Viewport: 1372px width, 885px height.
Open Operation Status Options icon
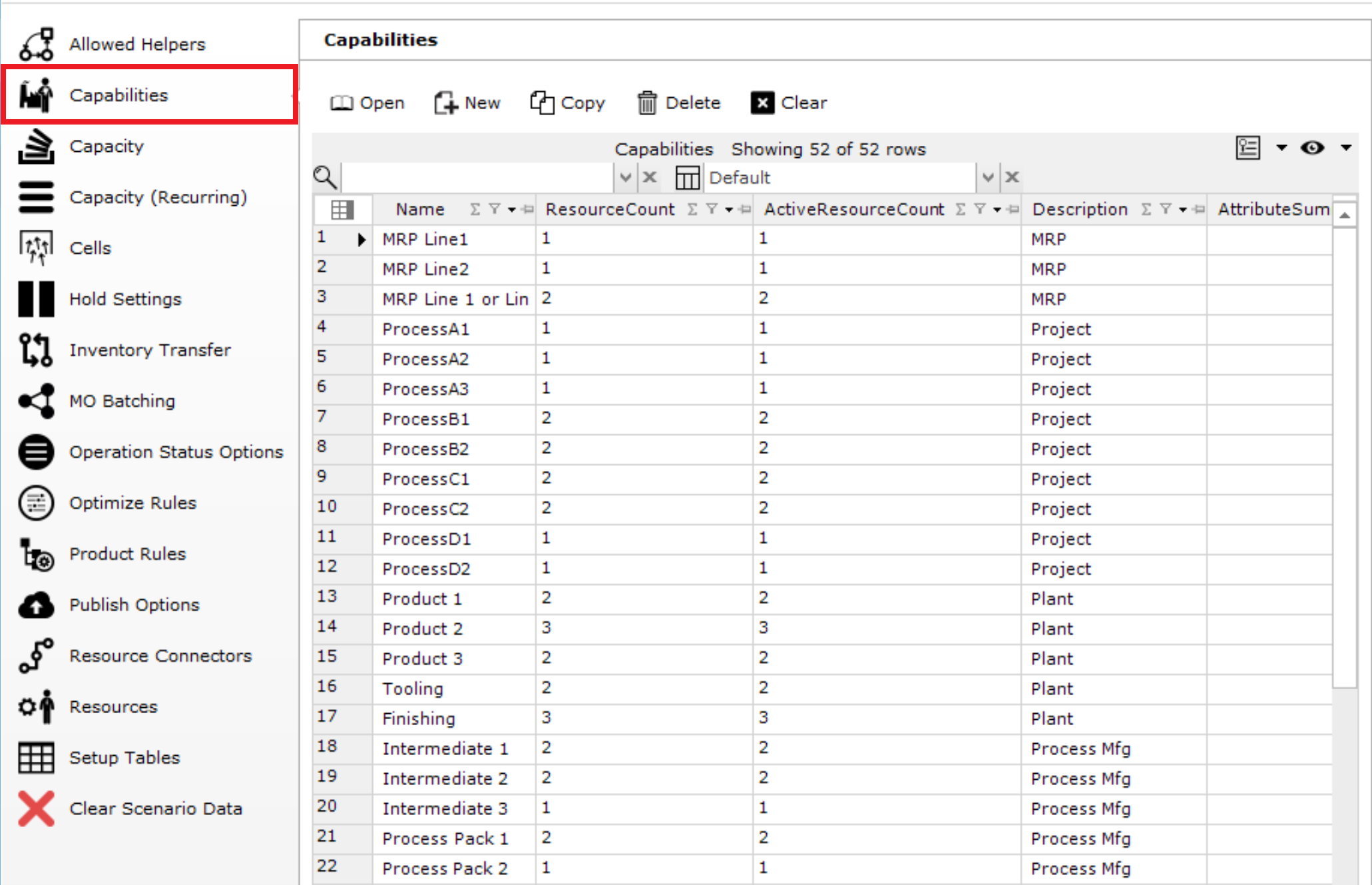[36, 451]
